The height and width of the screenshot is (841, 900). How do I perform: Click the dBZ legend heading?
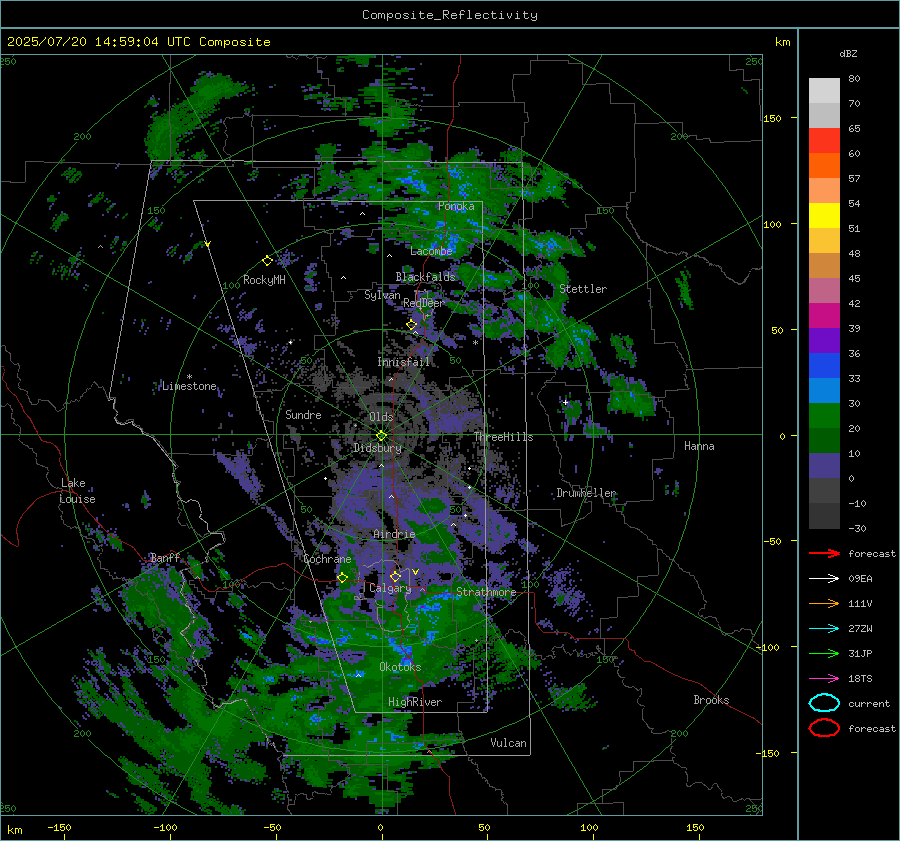pos(848,54)
